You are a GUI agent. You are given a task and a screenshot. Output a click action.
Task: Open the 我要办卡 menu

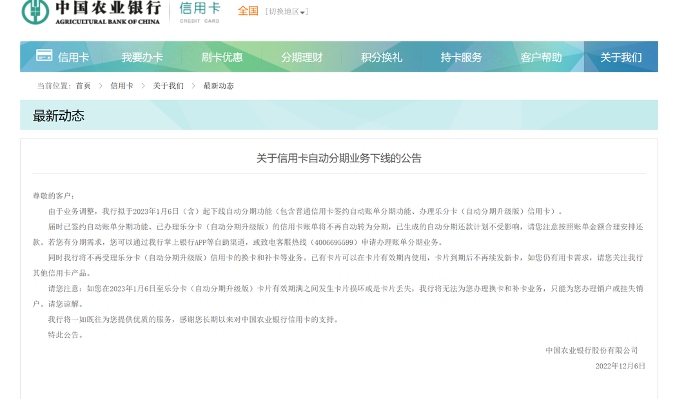pos(142,57)
